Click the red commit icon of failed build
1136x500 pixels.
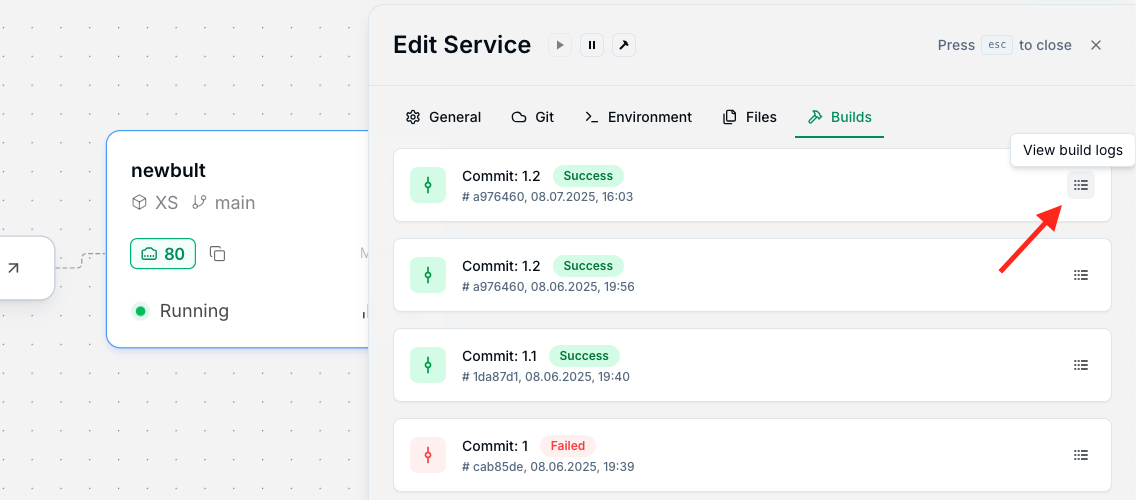(427, 455)
